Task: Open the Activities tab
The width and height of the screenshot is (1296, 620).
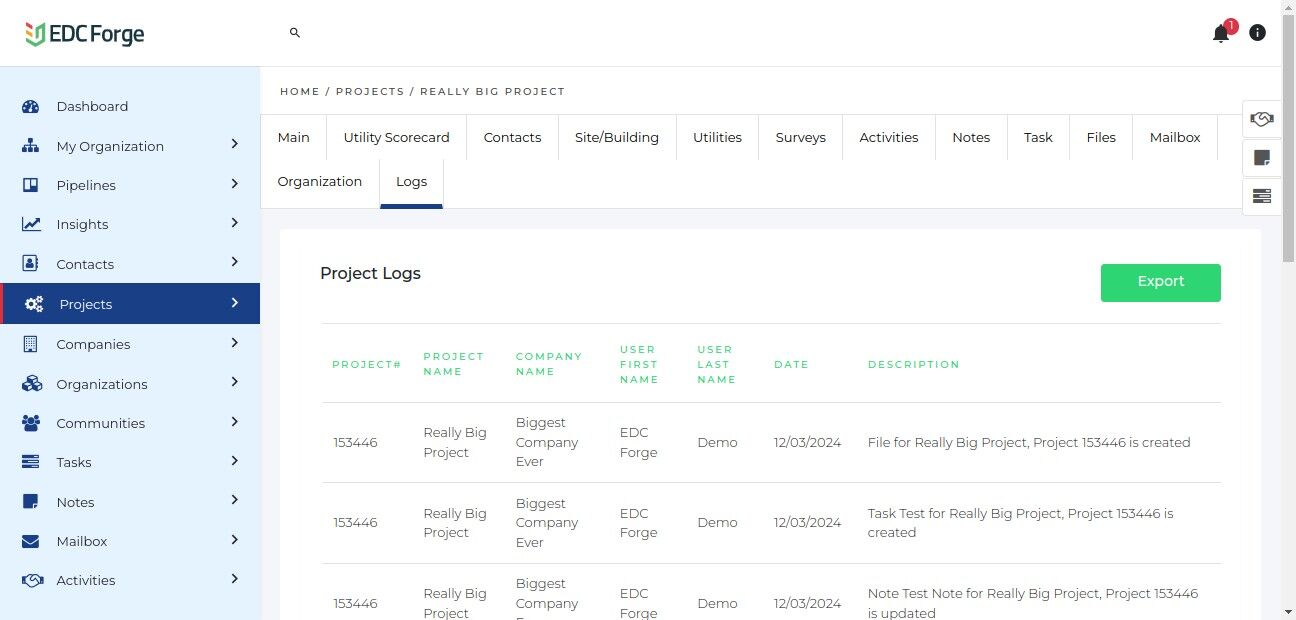Action: tap(889, 137)
